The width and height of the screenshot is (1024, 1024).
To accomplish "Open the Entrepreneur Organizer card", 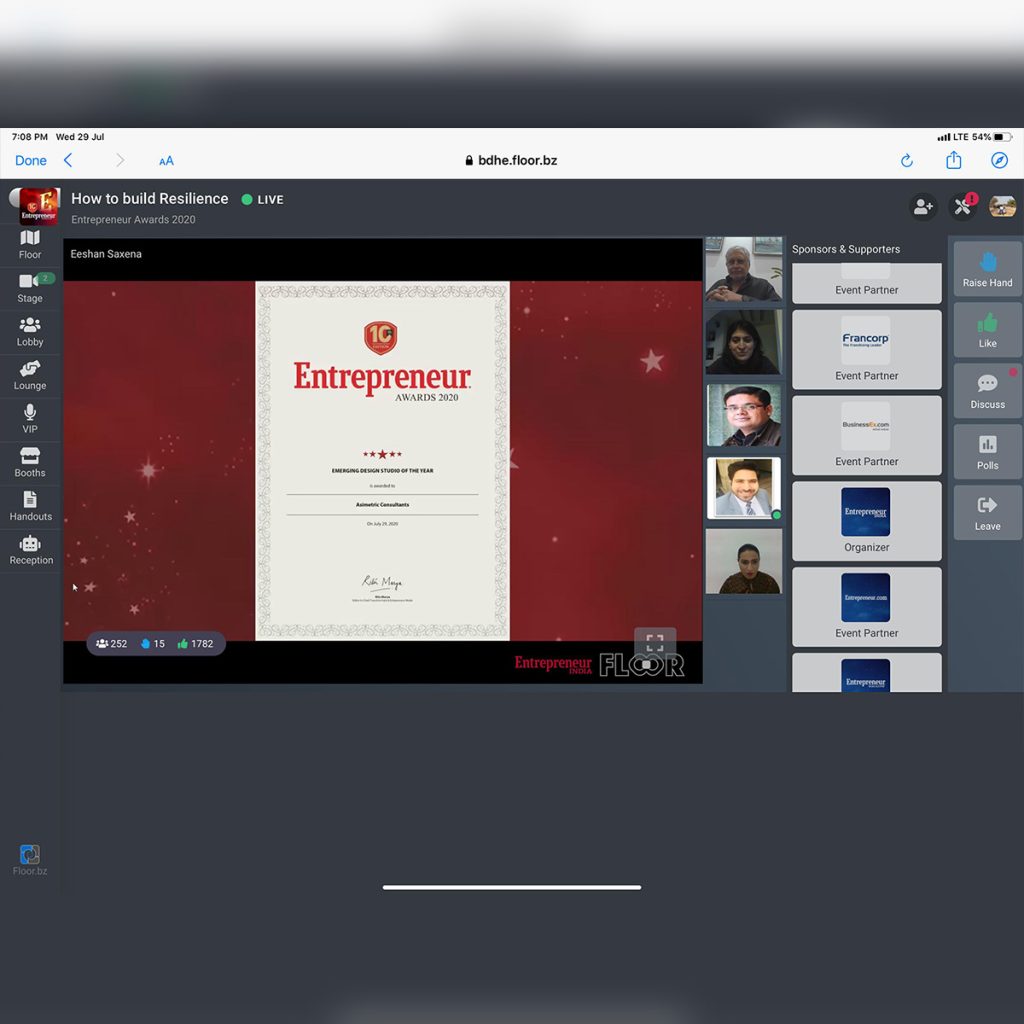I will click(x=867, y=521).
